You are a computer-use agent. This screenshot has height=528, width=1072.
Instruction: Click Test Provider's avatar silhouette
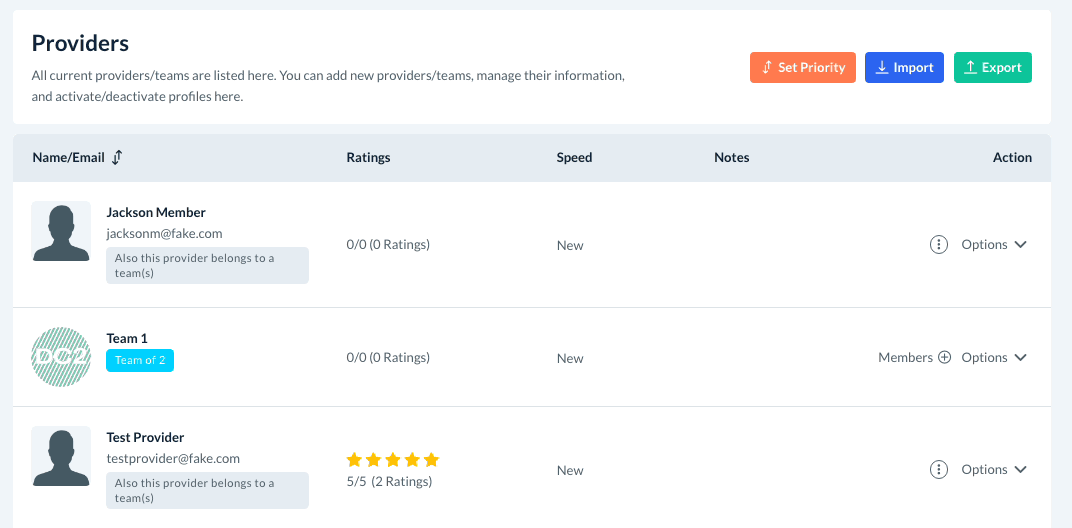[x=61, y=456]
